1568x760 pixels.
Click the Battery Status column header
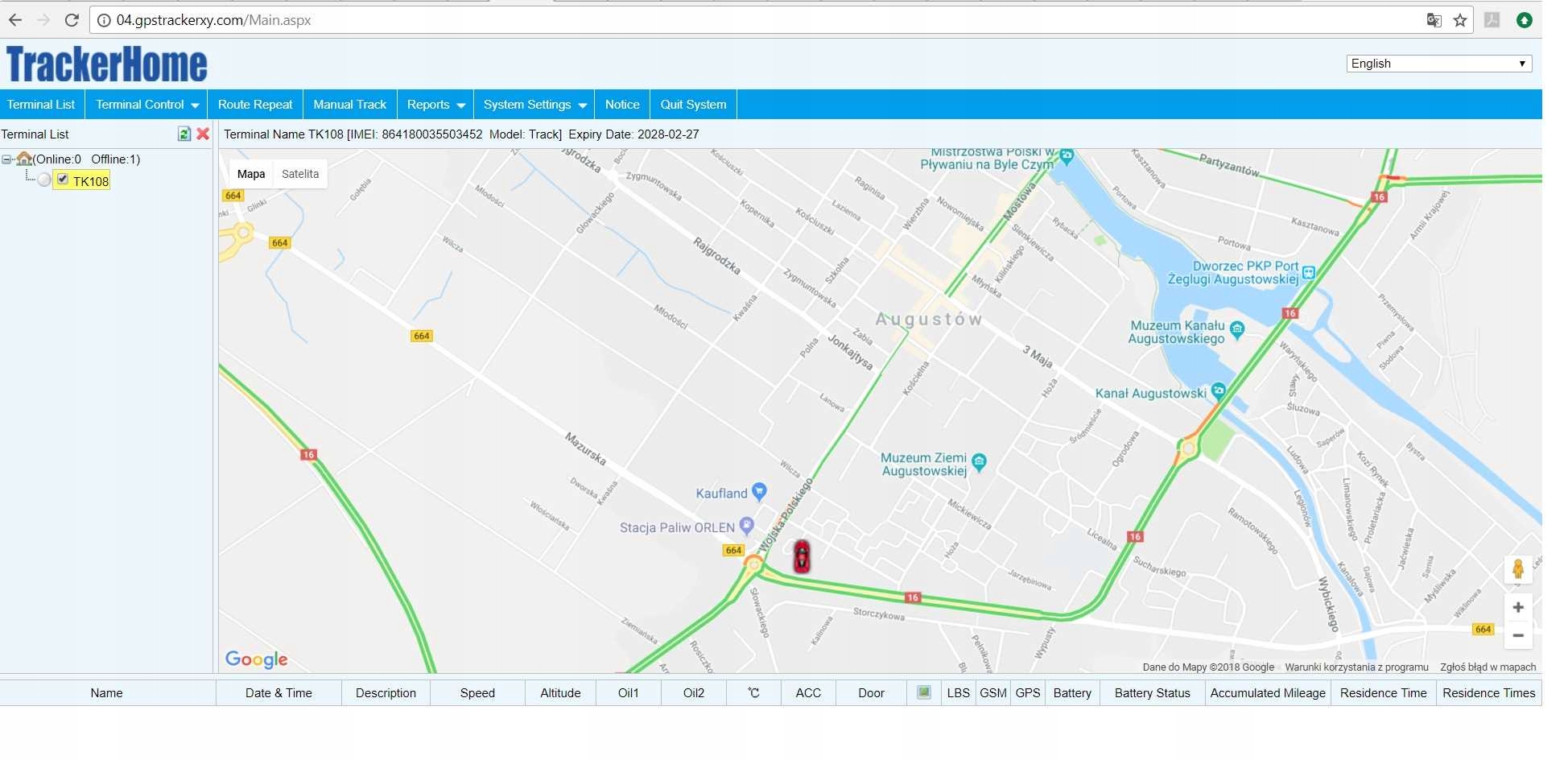[x=1152, y=692]
